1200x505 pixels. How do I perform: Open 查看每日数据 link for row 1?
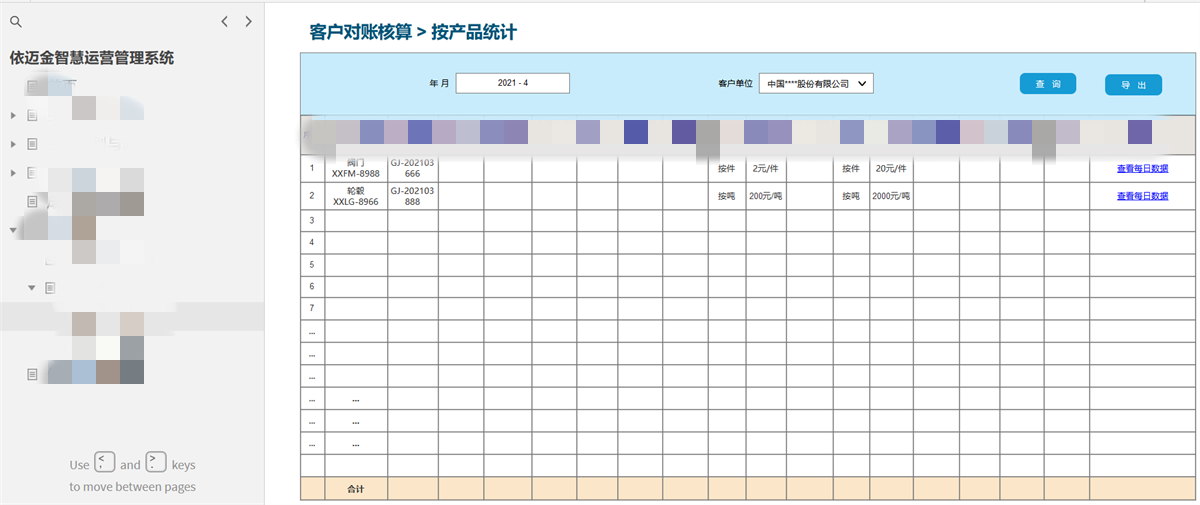pos(1142,168)
